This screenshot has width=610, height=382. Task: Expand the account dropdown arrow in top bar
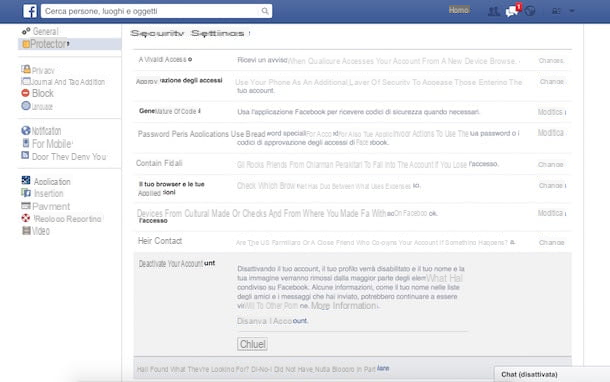pyautogui.click(x=571, y=11)
